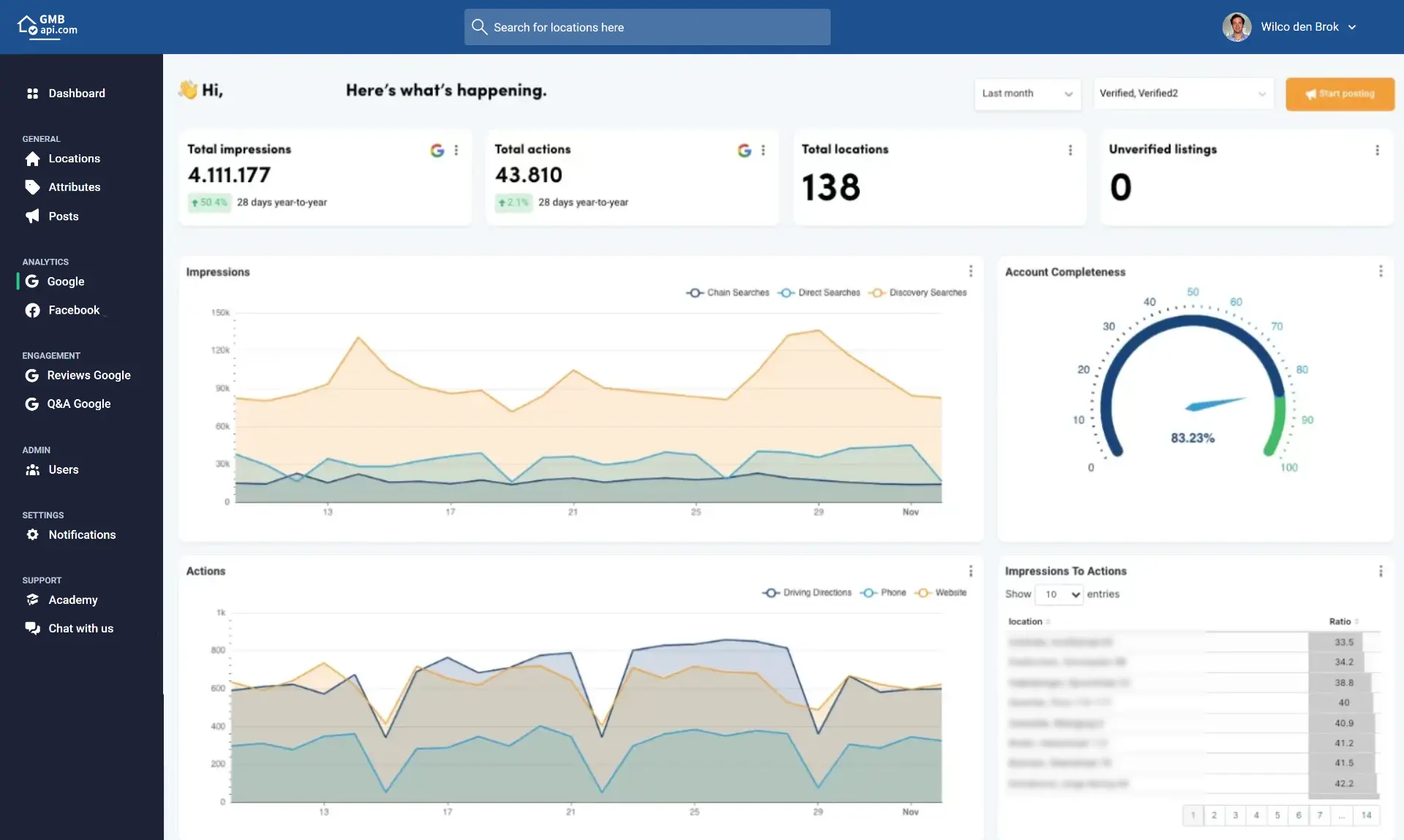Open the Verified, Verified2 filter dropdown

1182,94
